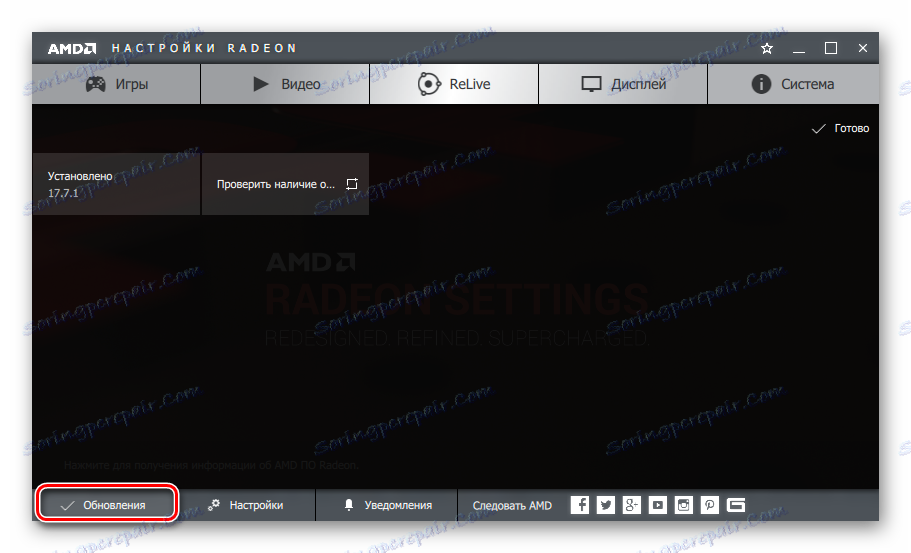Click the favorites star icon in title bar
Image resolution: width=911 pixels, height=553 pixels.
[x=767, y=48]
